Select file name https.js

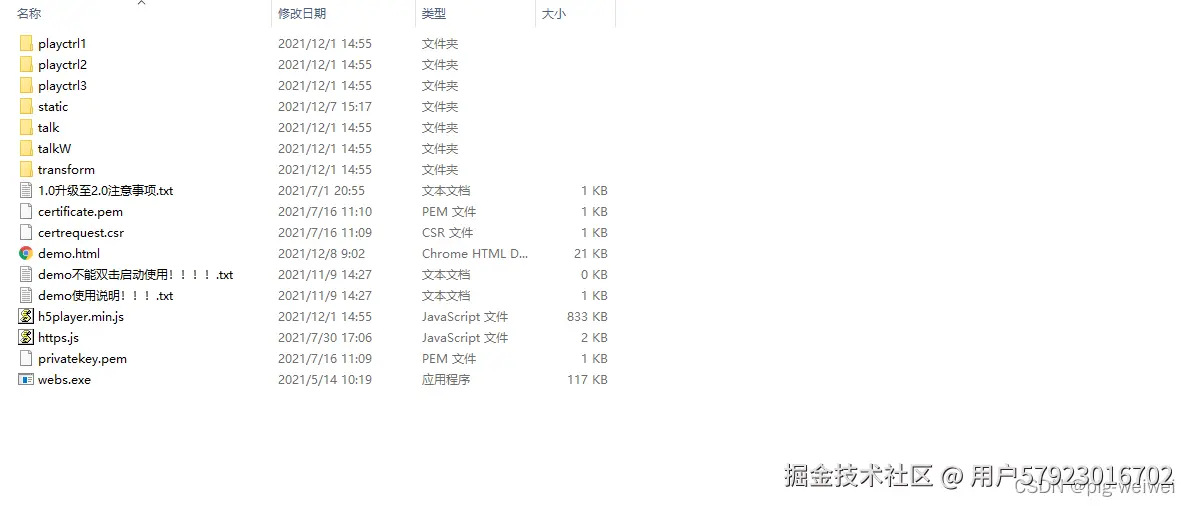[58, 338]
